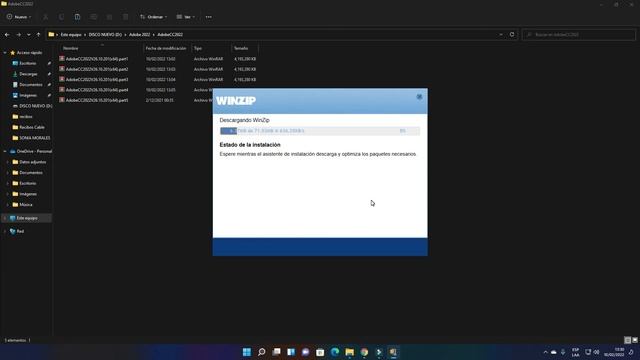
Task: Open the recibos folder in the sidebar
Action: (26, 117)
